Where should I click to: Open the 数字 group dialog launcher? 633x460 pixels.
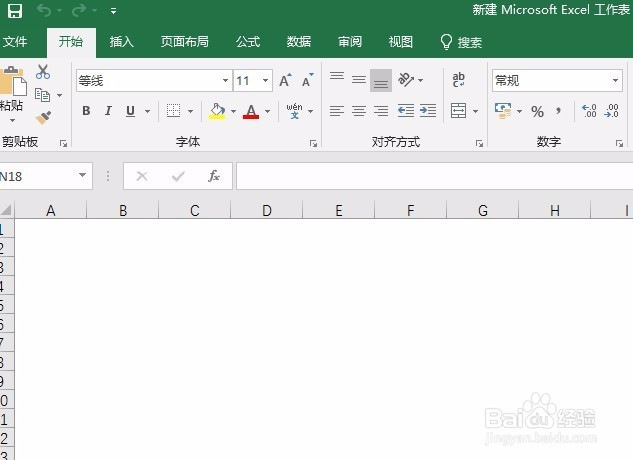[x=619, y=143]
